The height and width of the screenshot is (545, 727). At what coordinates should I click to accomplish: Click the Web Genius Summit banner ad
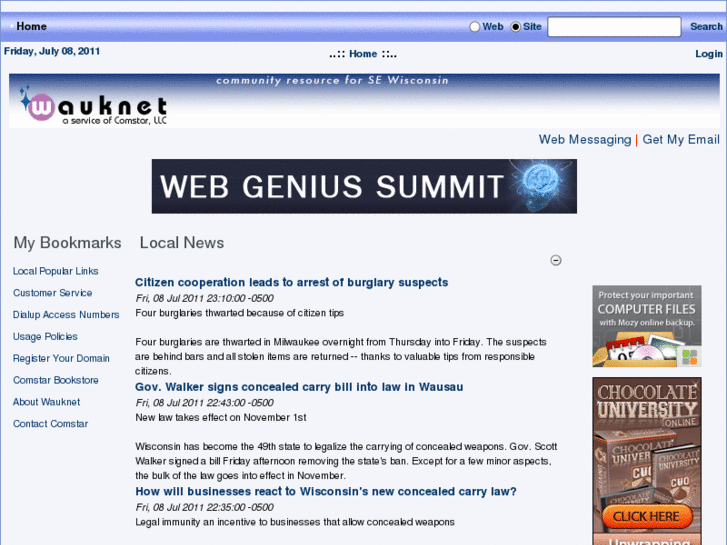(364, 186)
